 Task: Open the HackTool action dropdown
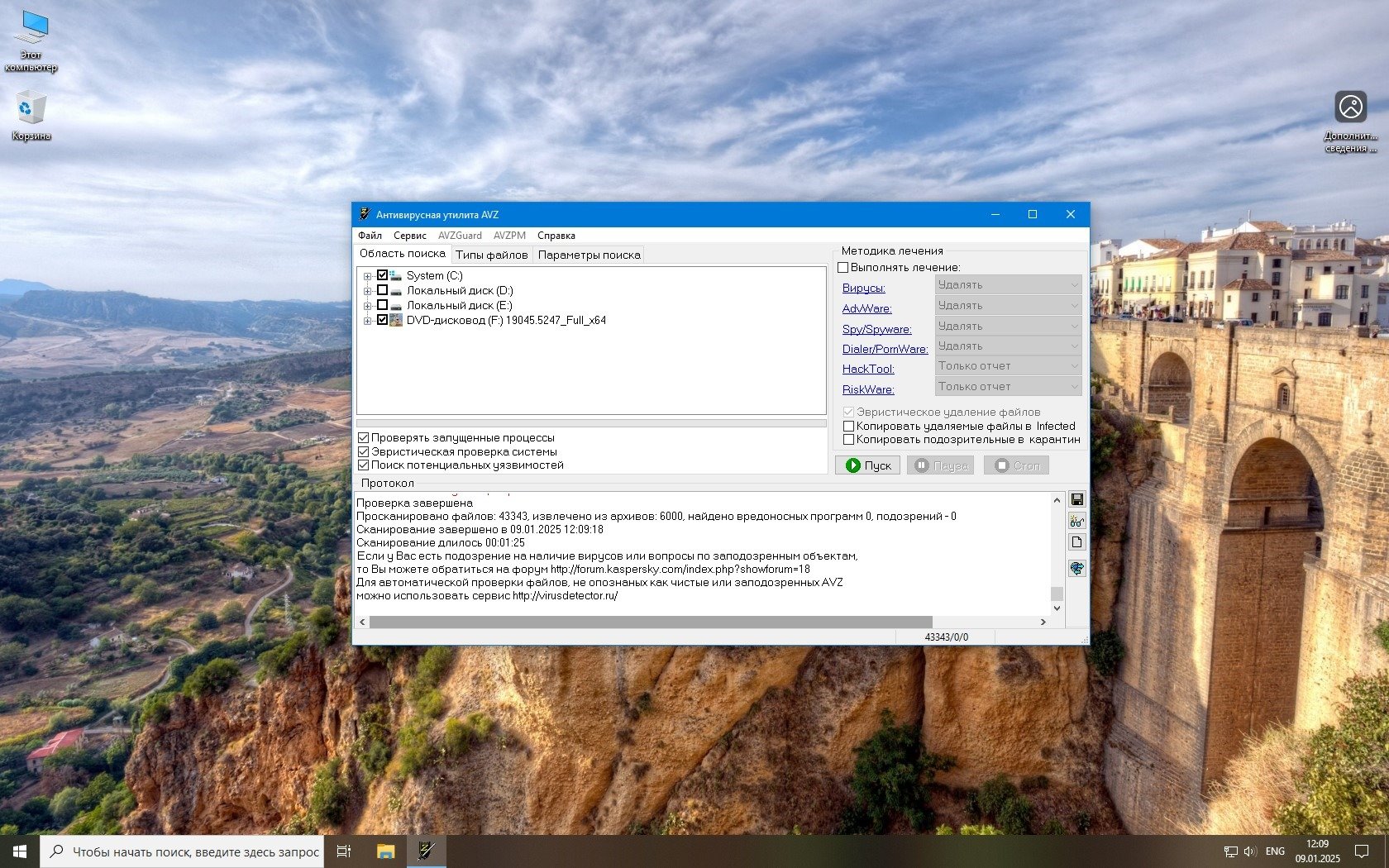[1008, 365]
